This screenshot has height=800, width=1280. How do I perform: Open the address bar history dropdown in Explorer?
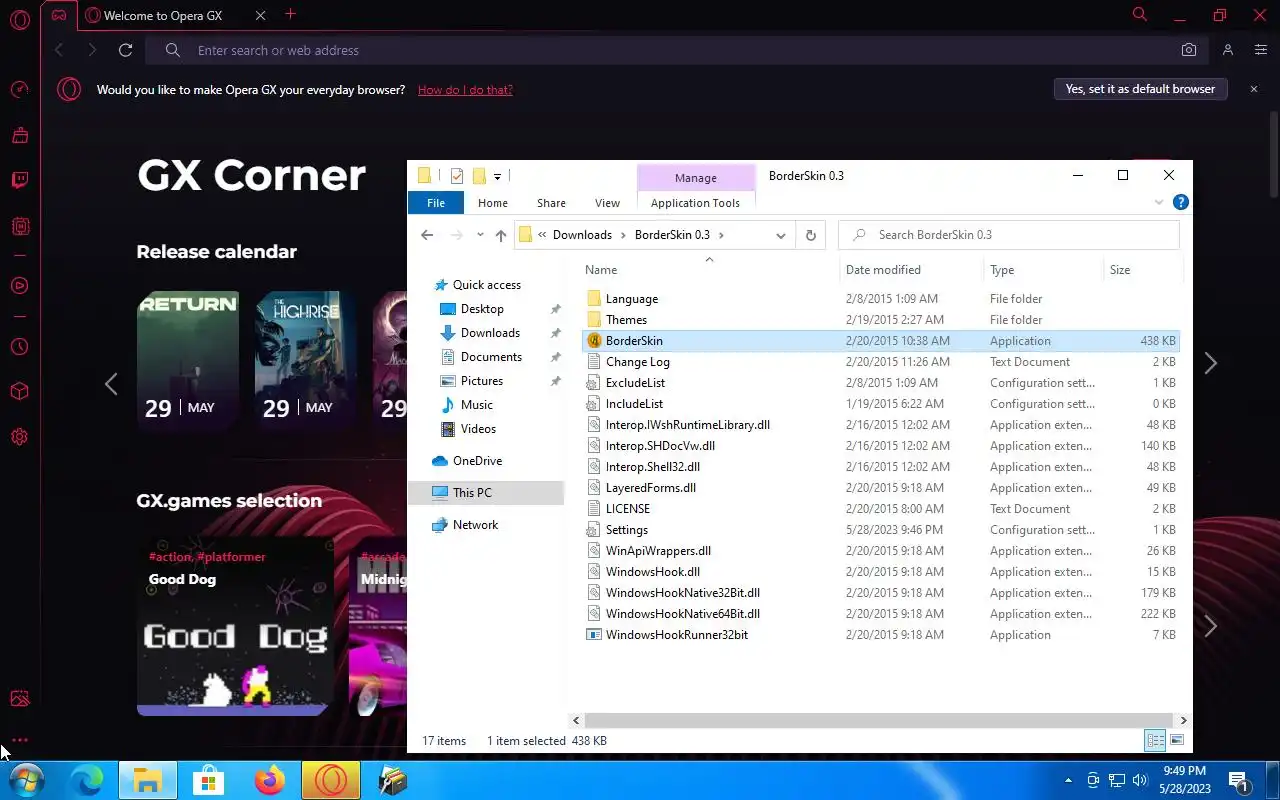pos(781,235)
